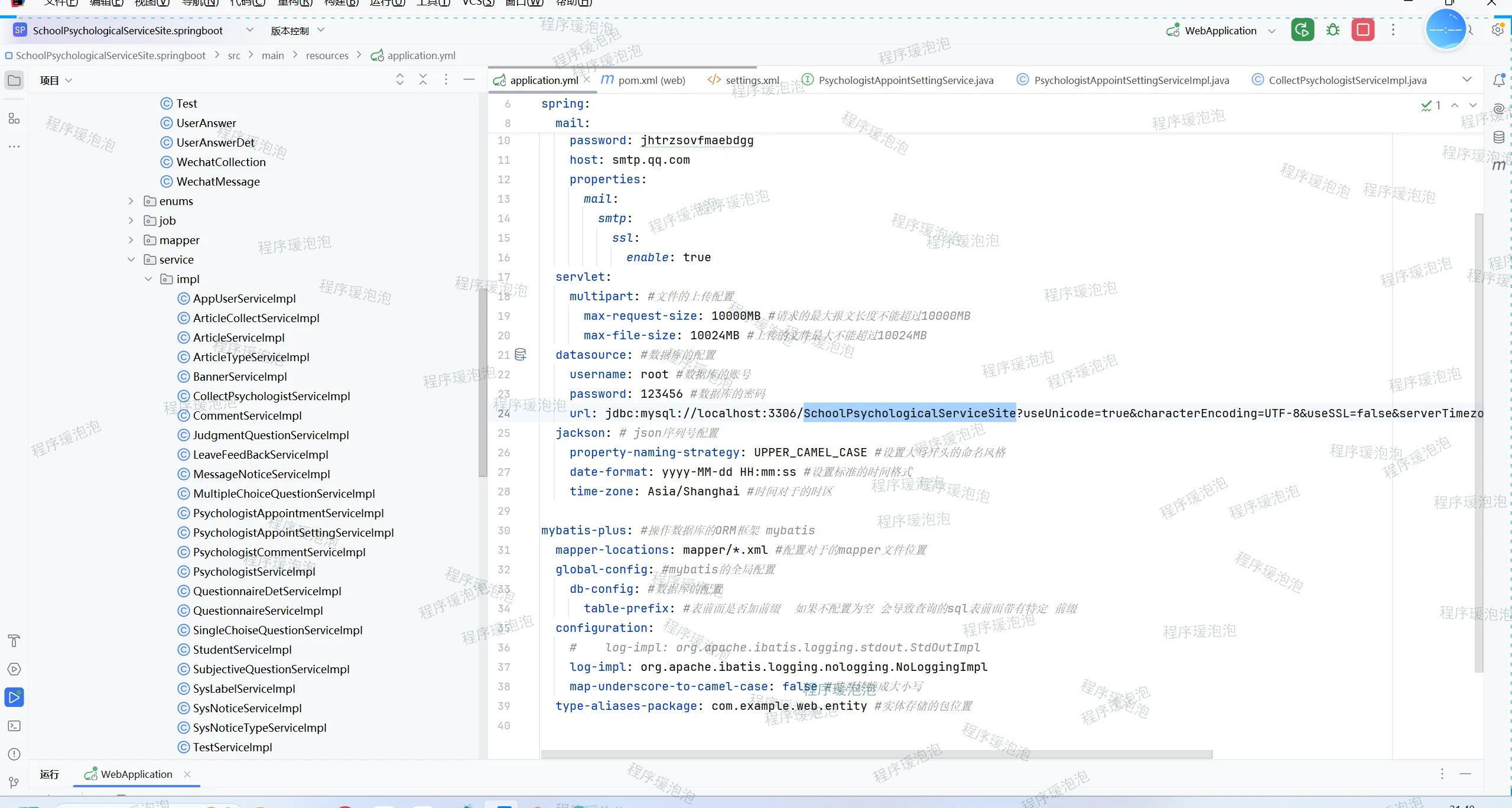Click the datasource gutter icon on line 21

pyautogui.click(x=520, y=355)
